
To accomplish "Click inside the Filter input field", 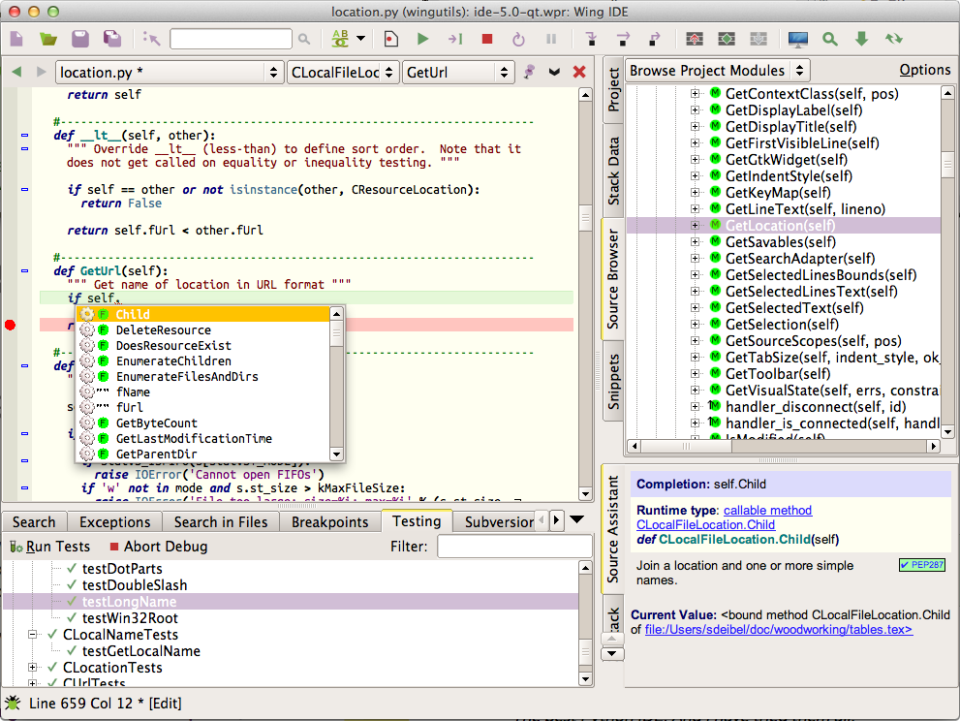I will (513, 546).
